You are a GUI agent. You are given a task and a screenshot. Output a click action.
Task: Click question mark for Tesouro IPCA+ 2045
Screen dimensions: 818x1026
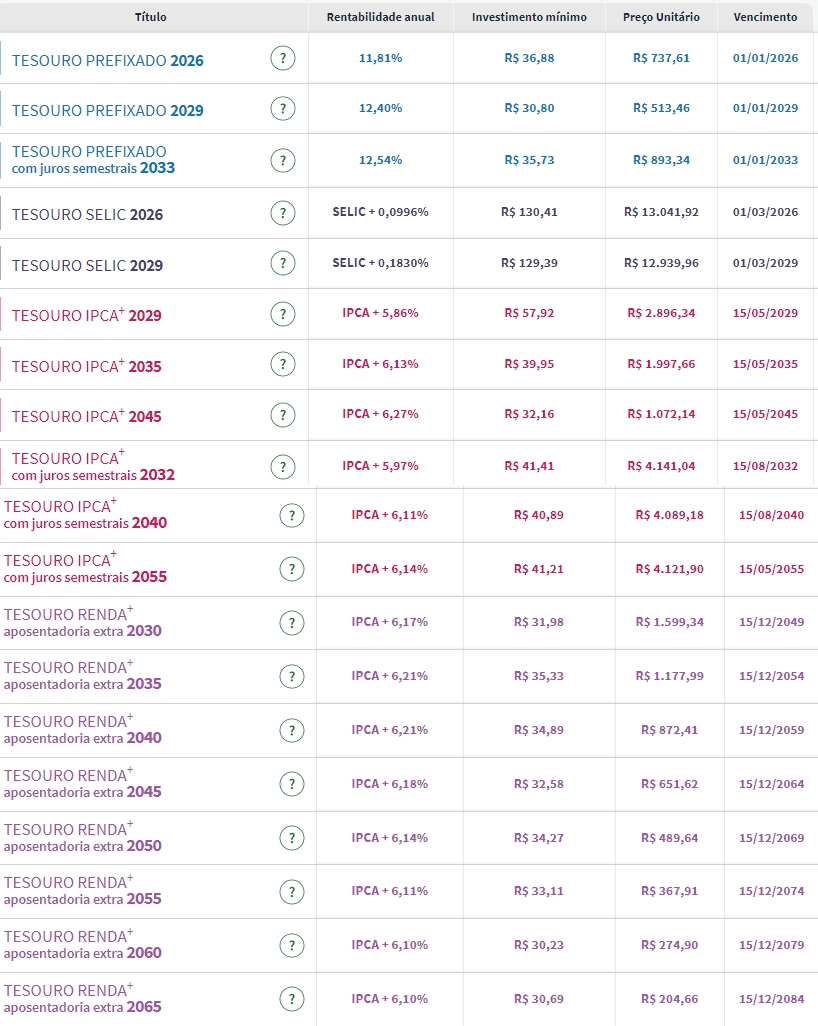pos(283,415)
